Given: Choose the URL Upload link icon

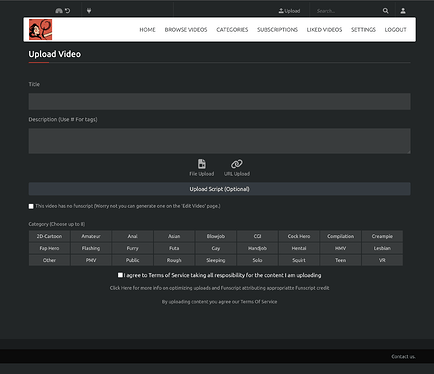Looking at the screenshot, I should [237, 164].
